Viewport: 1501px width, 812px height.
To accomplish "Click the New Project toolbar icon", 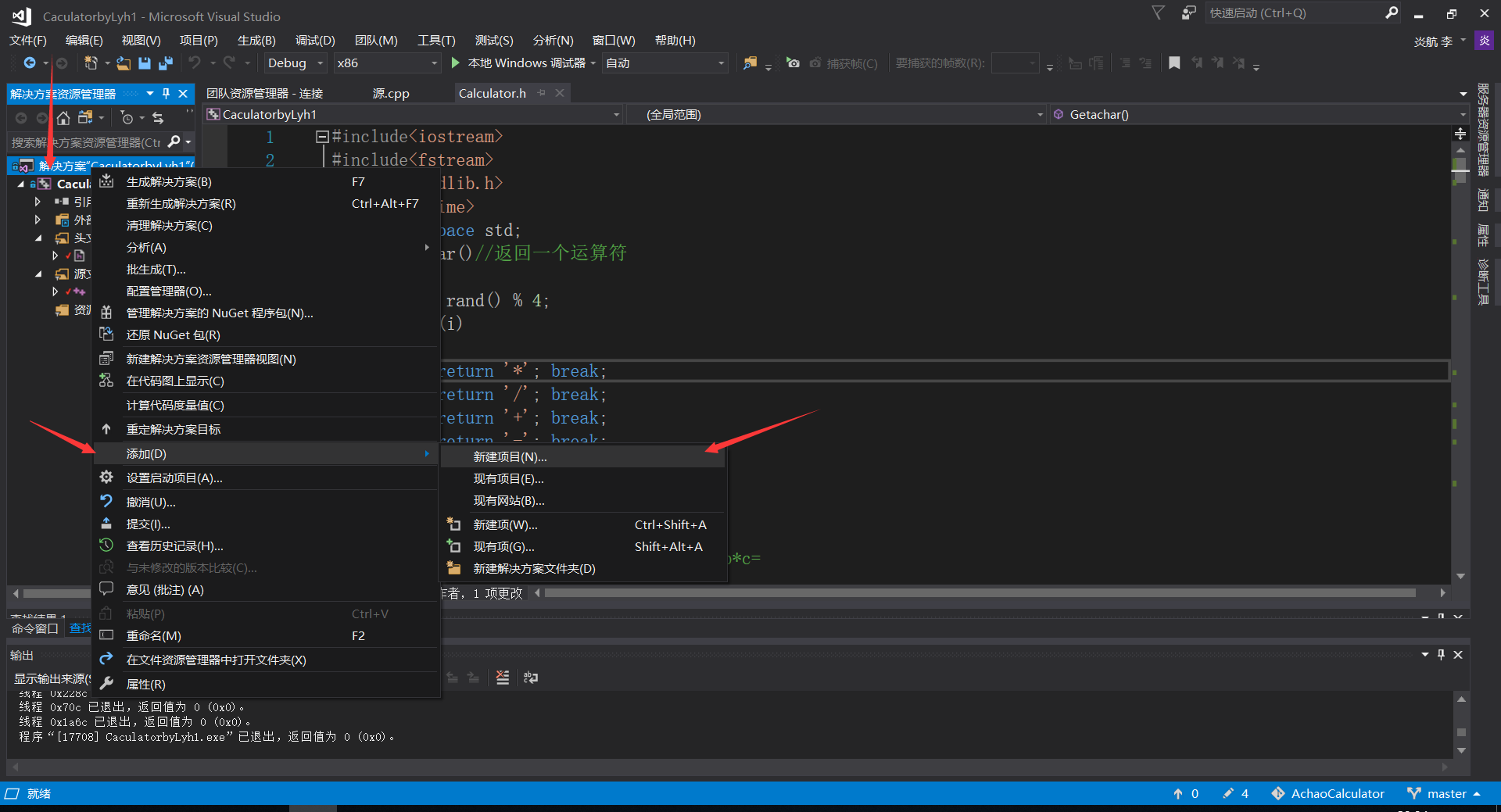I will click(91, 63).
